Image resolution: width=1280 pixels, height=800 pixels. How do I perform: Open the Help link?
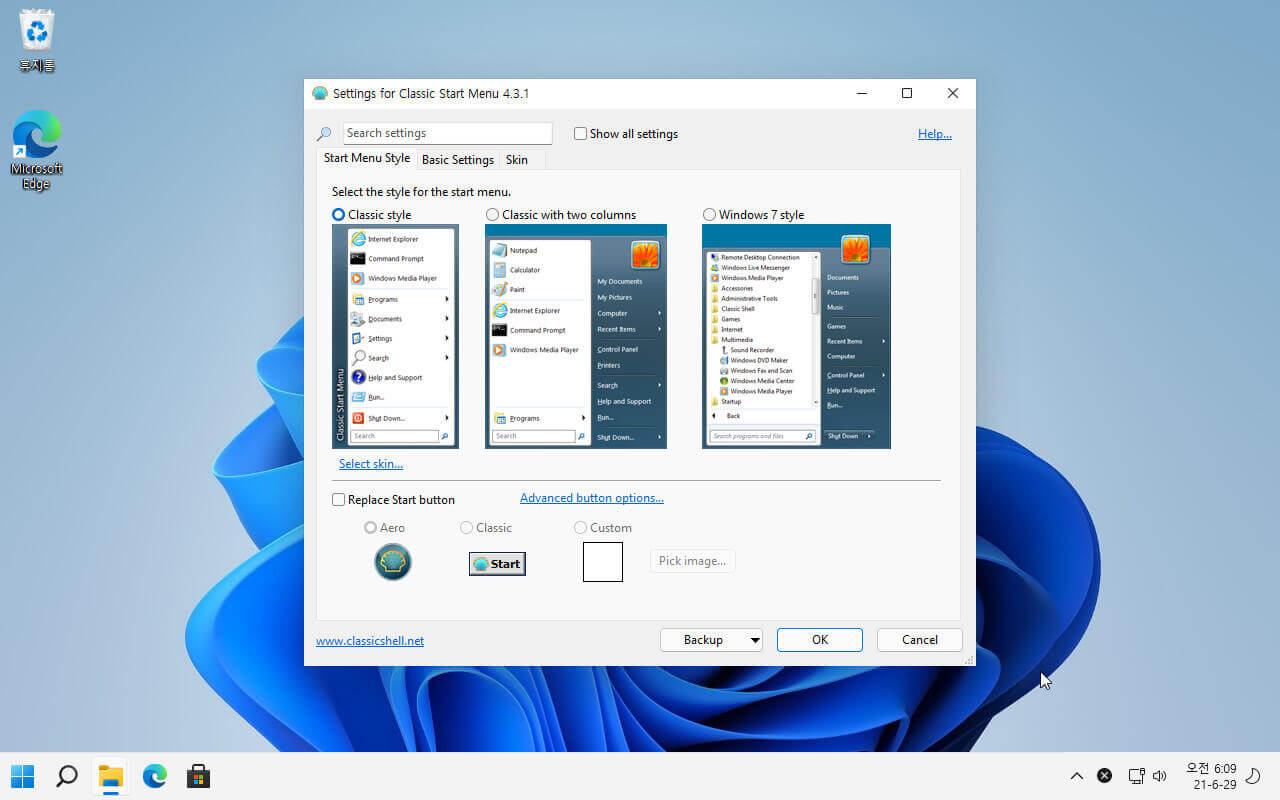coord(935,134)
